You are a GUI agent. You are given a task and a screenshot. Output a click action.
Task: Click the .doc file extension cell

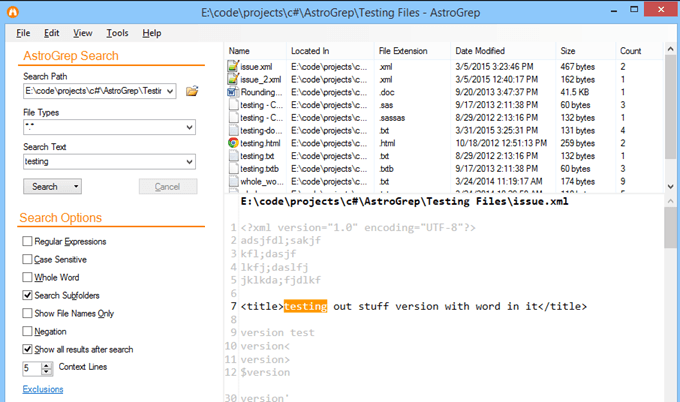[x=386, y=92]
